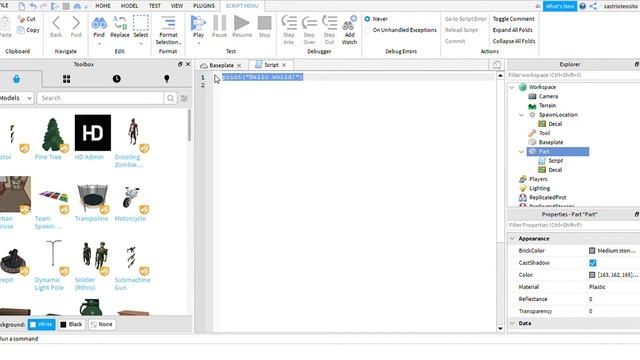Collapse the SpawnLocation tree node
This screenshot has width=640, height=360.
(521, 115)
